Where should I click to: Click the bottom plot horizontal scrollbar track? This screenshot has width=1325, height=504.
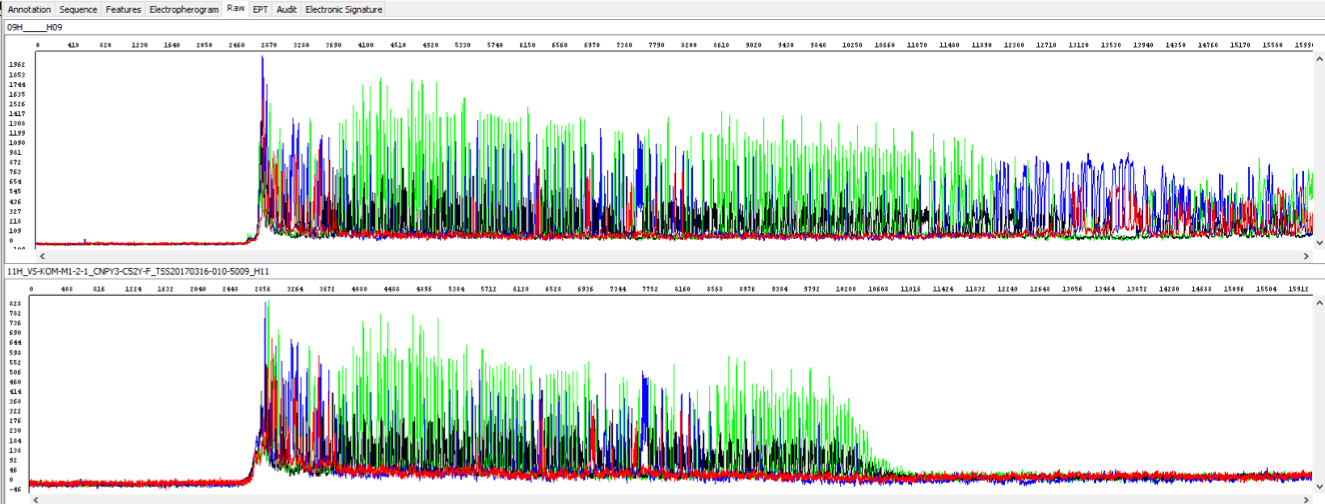pos(670,497)
